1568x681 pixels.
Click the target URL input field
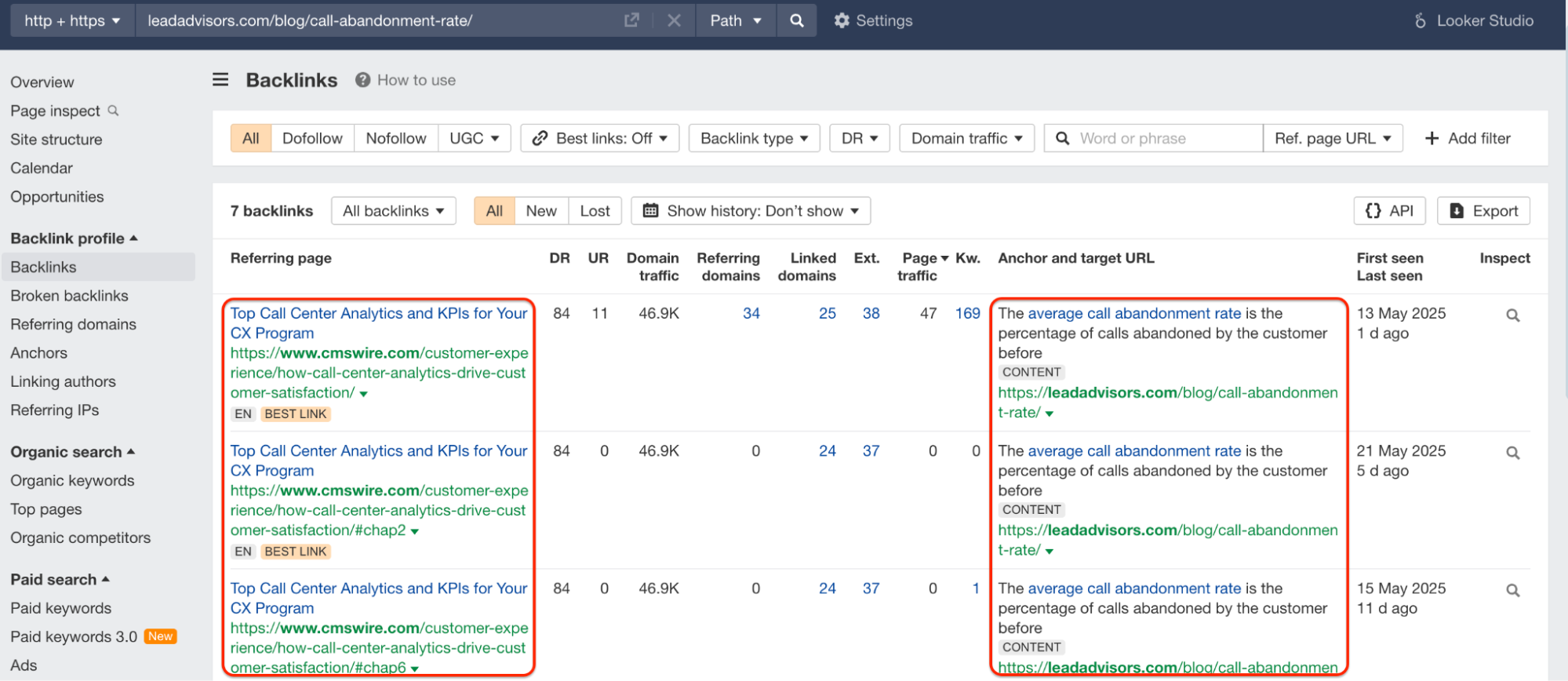click(377, 20)
